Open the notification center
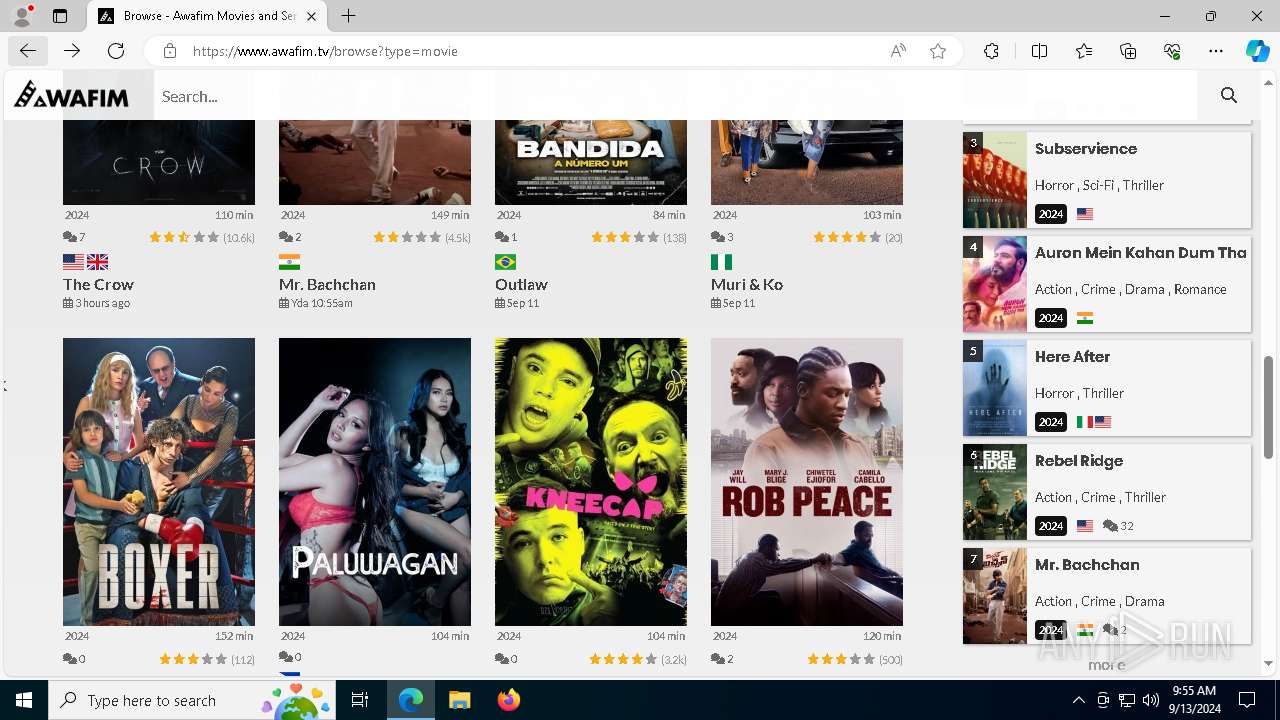 pos(1247,700)
